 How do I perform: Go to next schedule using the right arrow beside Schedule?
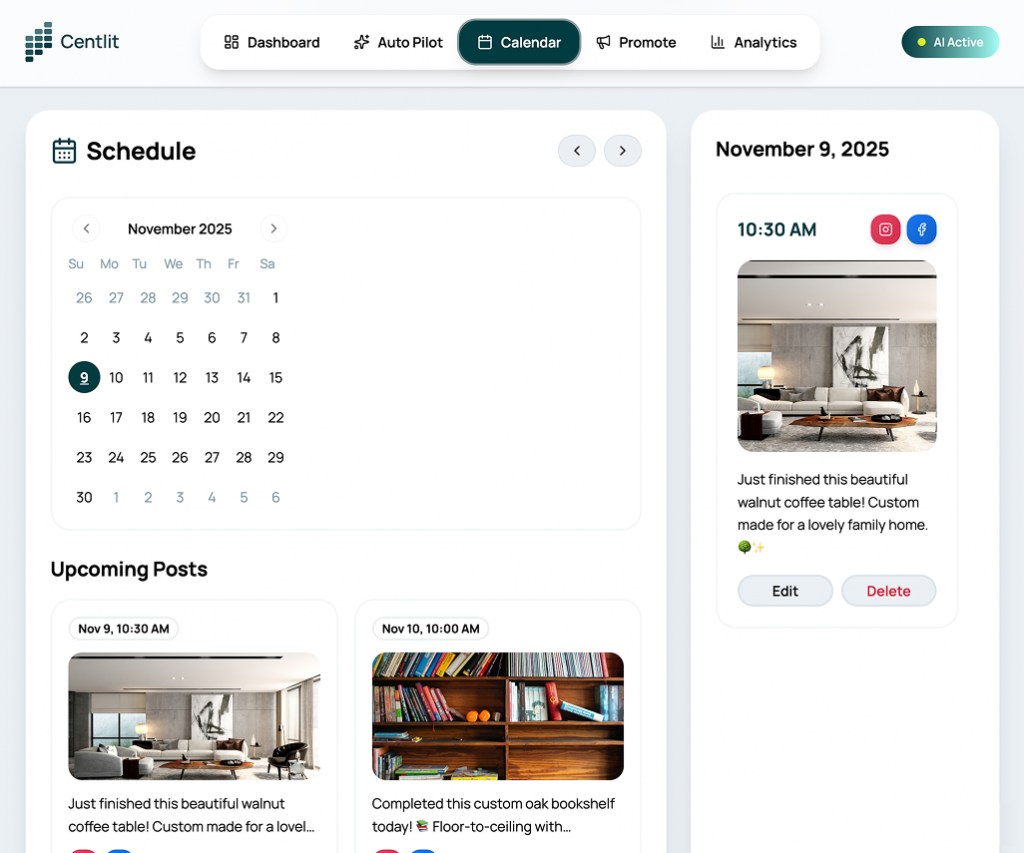point(622,151)
